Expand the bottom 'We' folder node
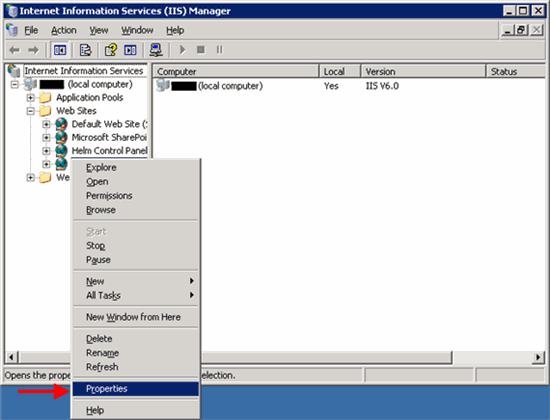550x420 pixels. coord(31,178)
